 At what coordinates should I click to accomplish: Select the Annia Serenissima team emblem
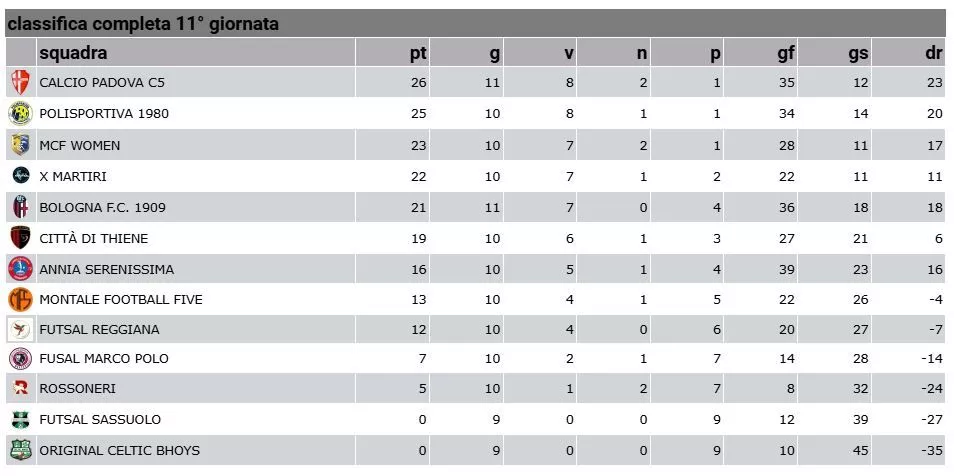point(20,268)
